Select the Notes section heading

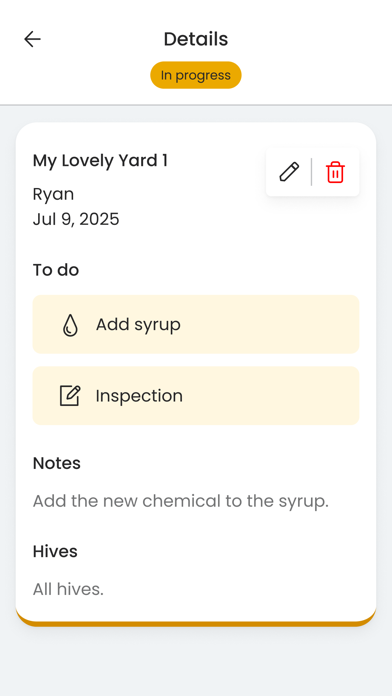pos(57,463)
